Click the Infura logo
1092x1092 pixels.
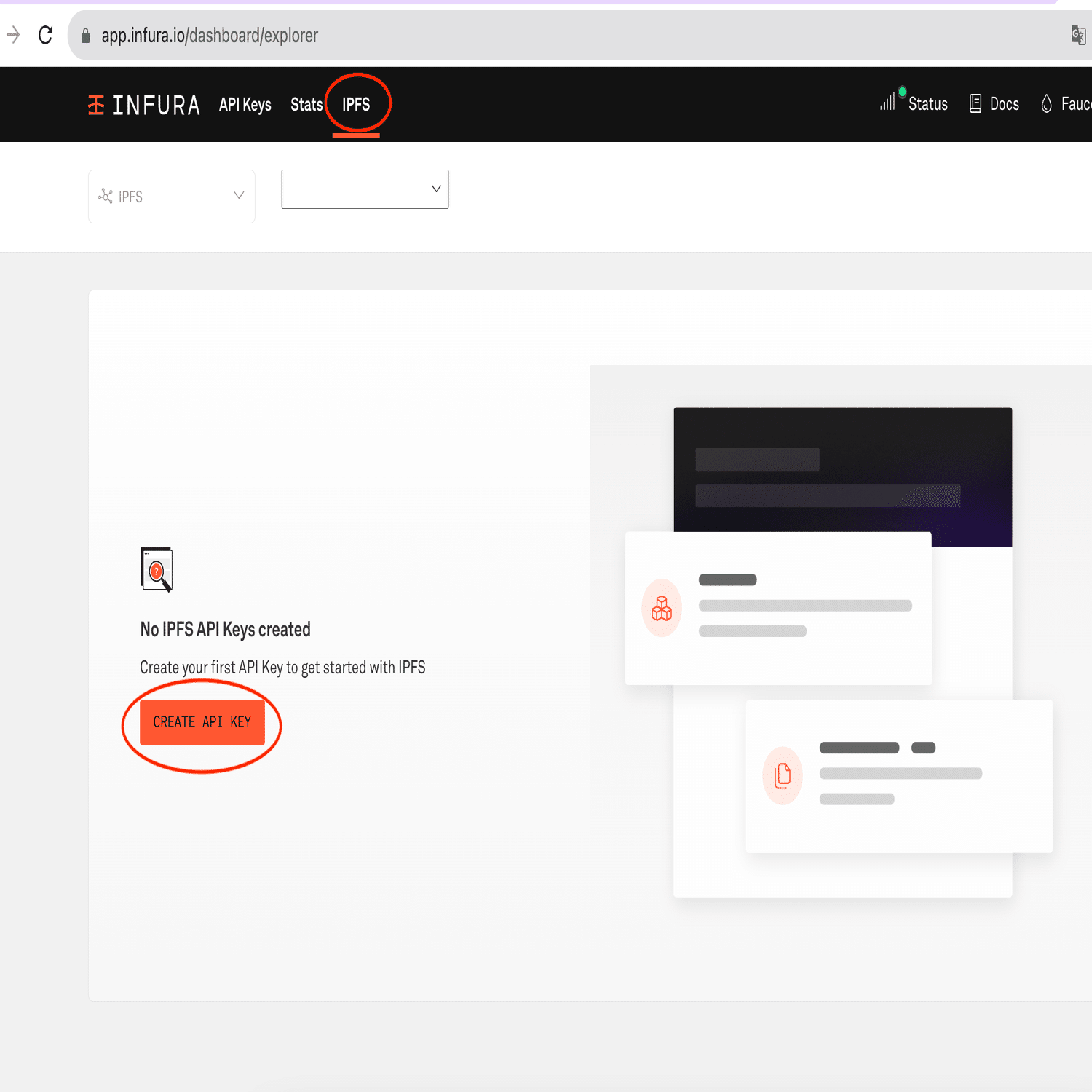coord(144,105)
